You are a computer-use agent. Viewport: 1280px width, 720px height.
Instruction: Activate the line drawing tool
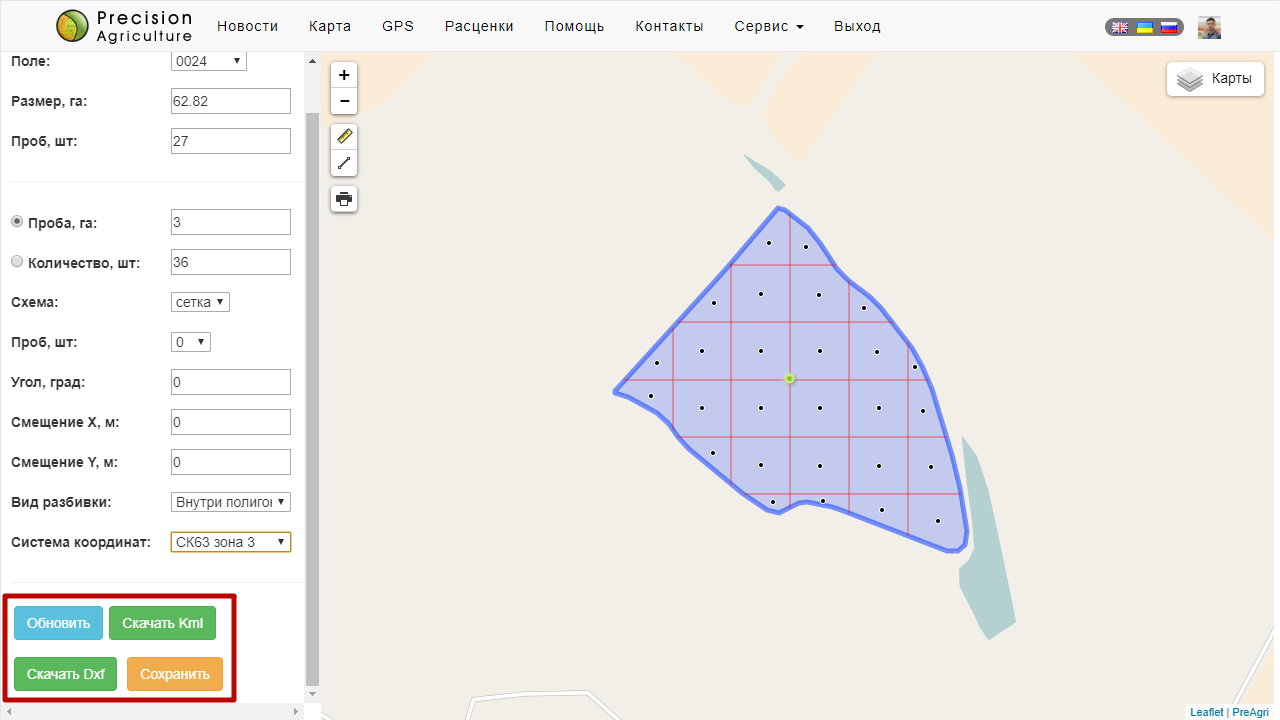click(344, 163)
